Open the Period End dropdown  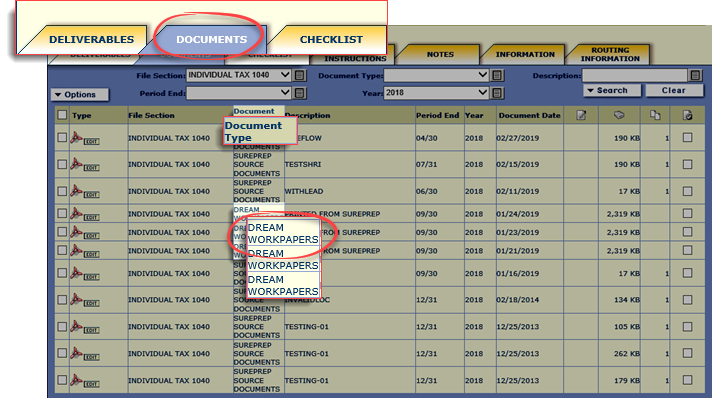[x=238, y=93]
